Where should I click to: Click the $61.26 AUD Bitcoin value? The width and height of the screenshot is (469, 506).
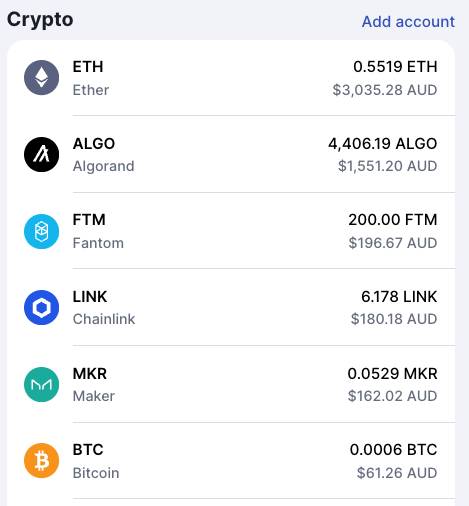click(397, 473)
